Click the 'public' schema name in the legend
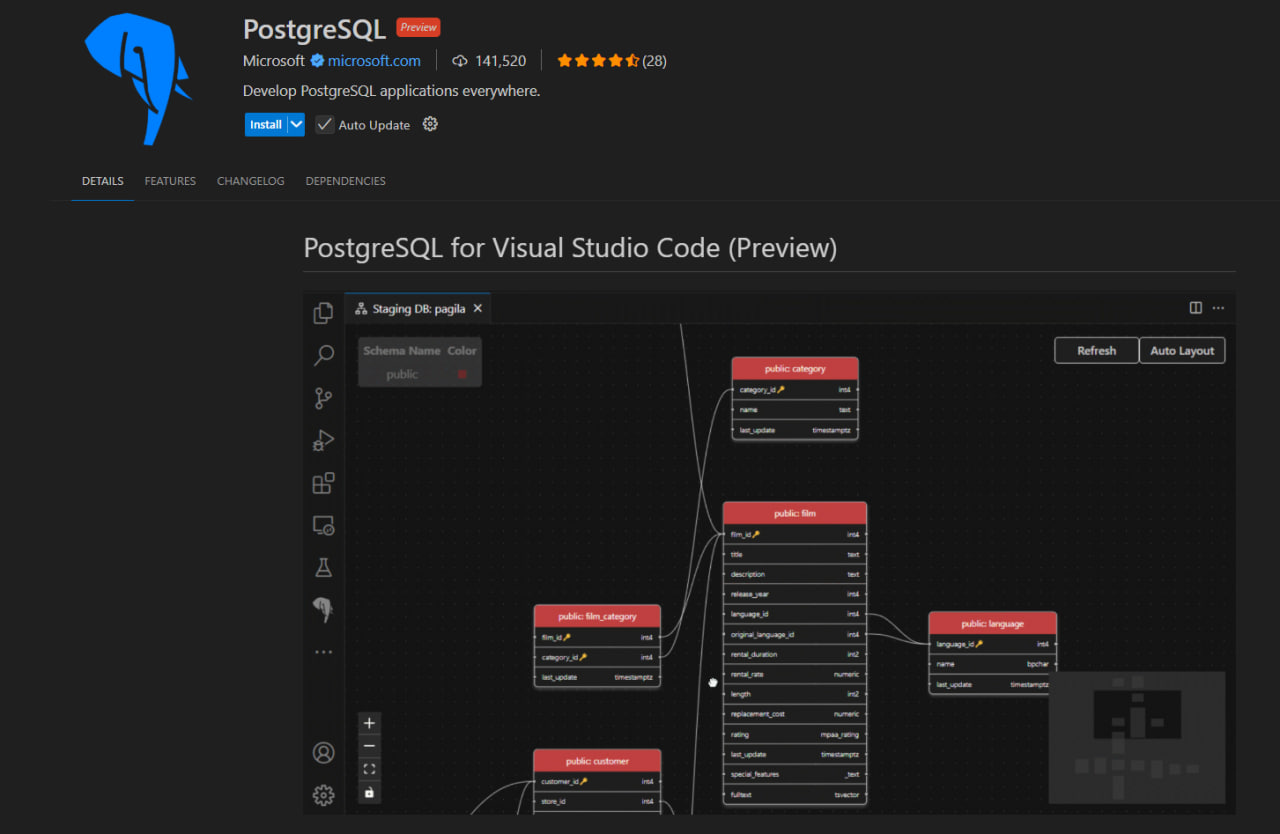This screenshot has width=1280, height=834. (x=402, y=374)
